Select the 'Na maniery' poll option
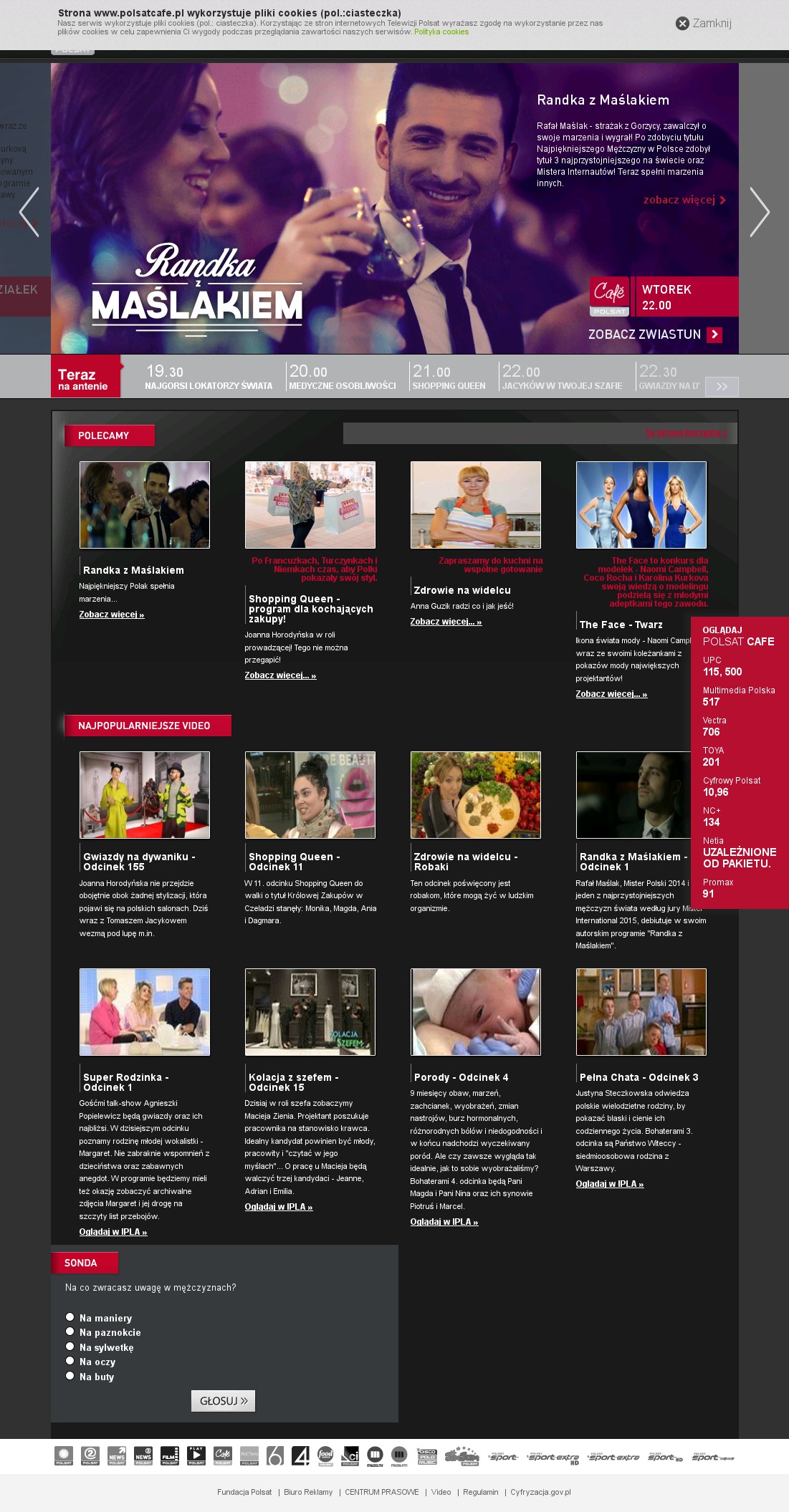This screenshot has height=1512, width=789. click(x=70, y=1316)
